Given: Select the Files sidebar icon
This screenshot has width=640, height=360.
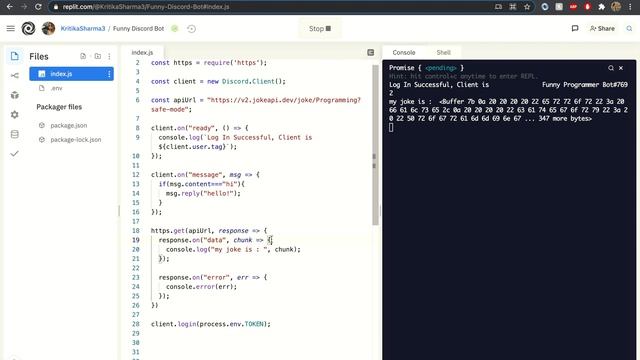Looking at the screenshot, I should point(15,56).
